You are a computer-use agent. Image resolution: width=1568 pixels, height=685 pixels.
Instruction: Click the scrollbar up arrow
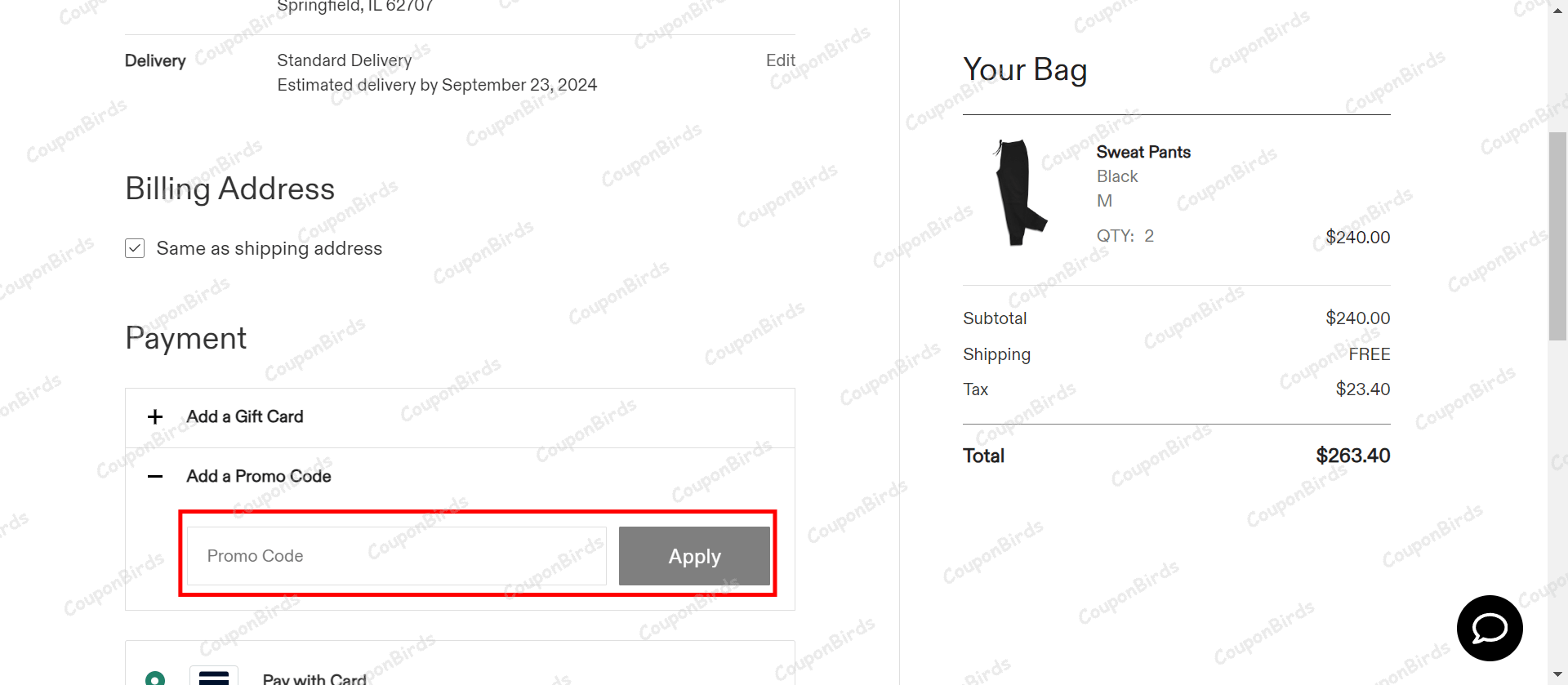coord(1557,10)
